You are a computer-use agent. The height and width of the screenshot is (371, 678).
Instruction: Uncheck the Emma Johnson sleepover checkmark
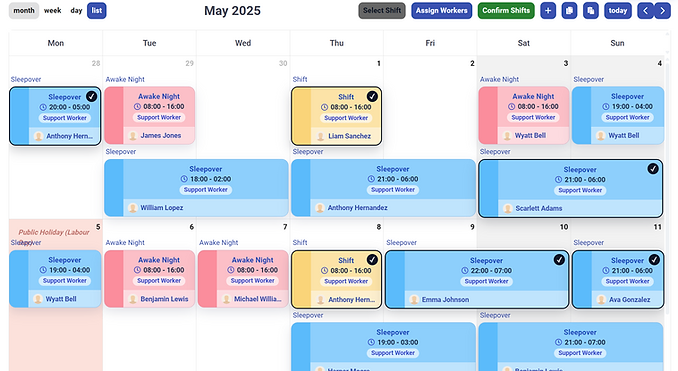(559, 259)
